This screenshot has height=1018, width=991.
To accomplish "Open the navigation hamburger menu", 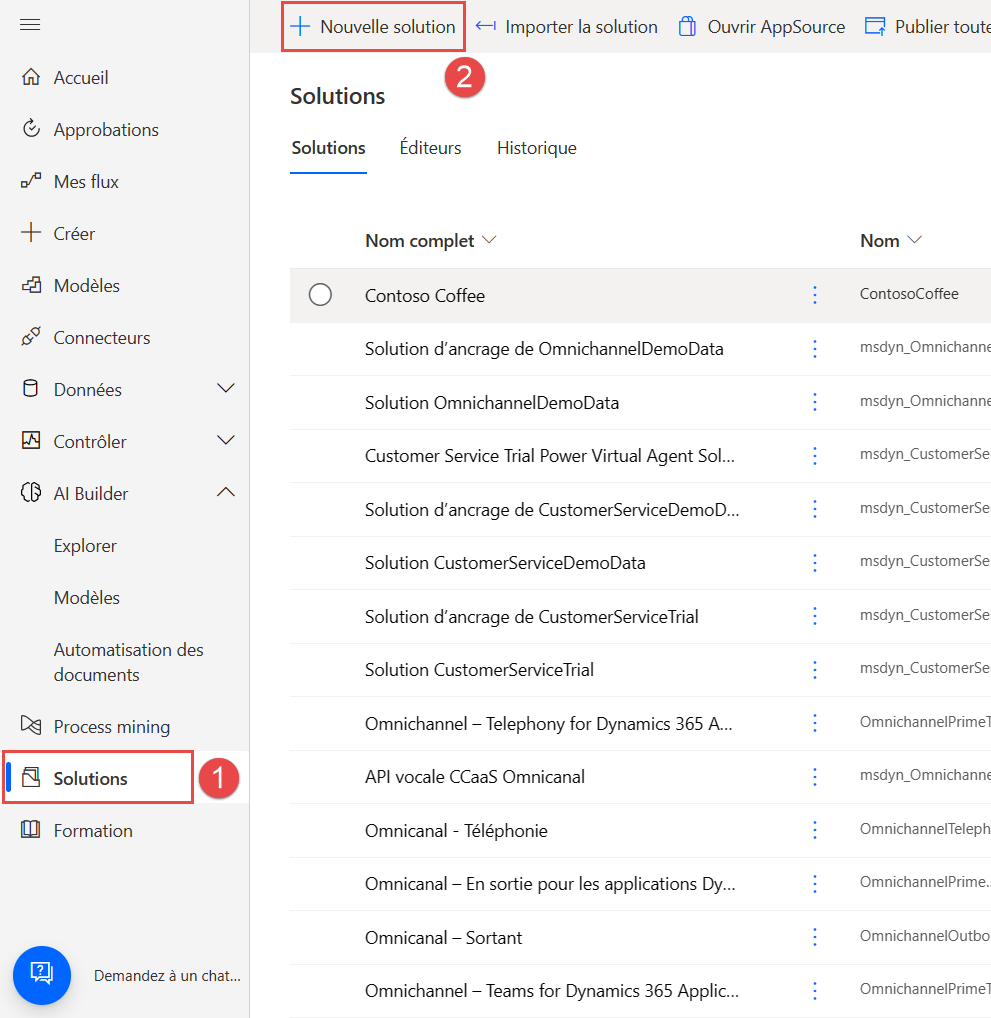I will (x=30, y=24).
